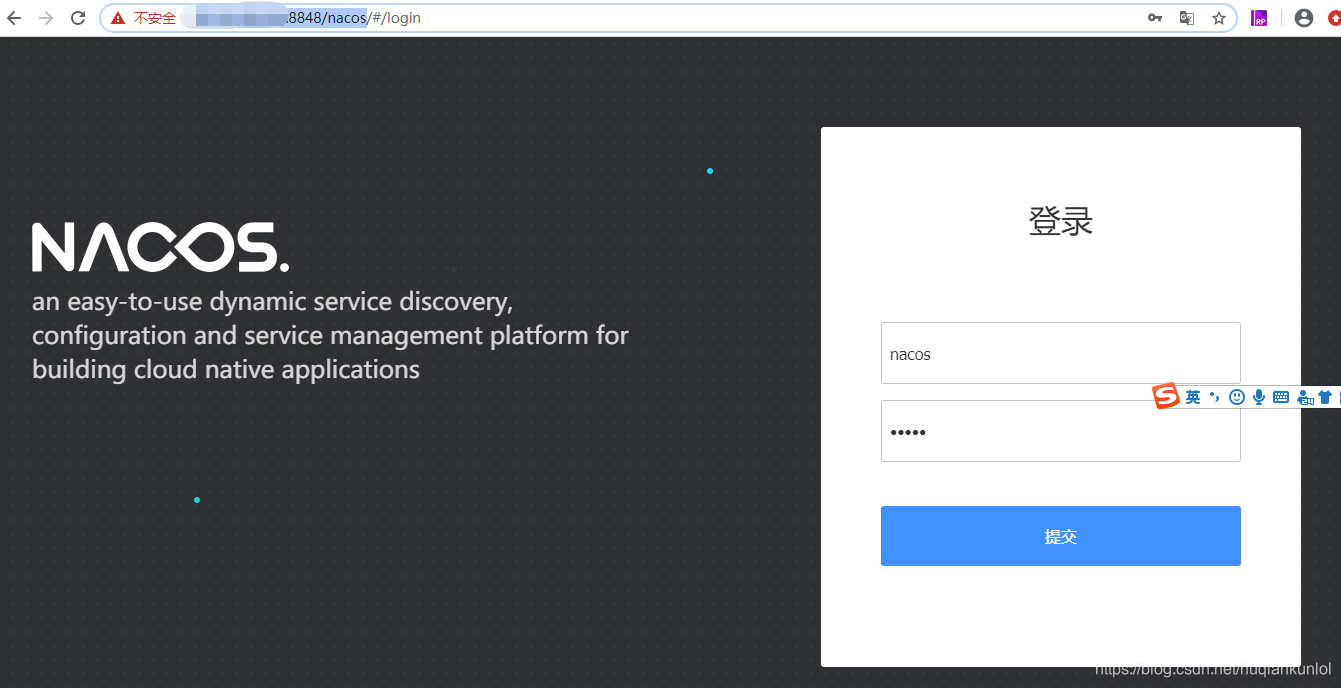Click text 'building cloud native applications'
This screenshot has width=1341, height=688.
click(x=226, y=370)
